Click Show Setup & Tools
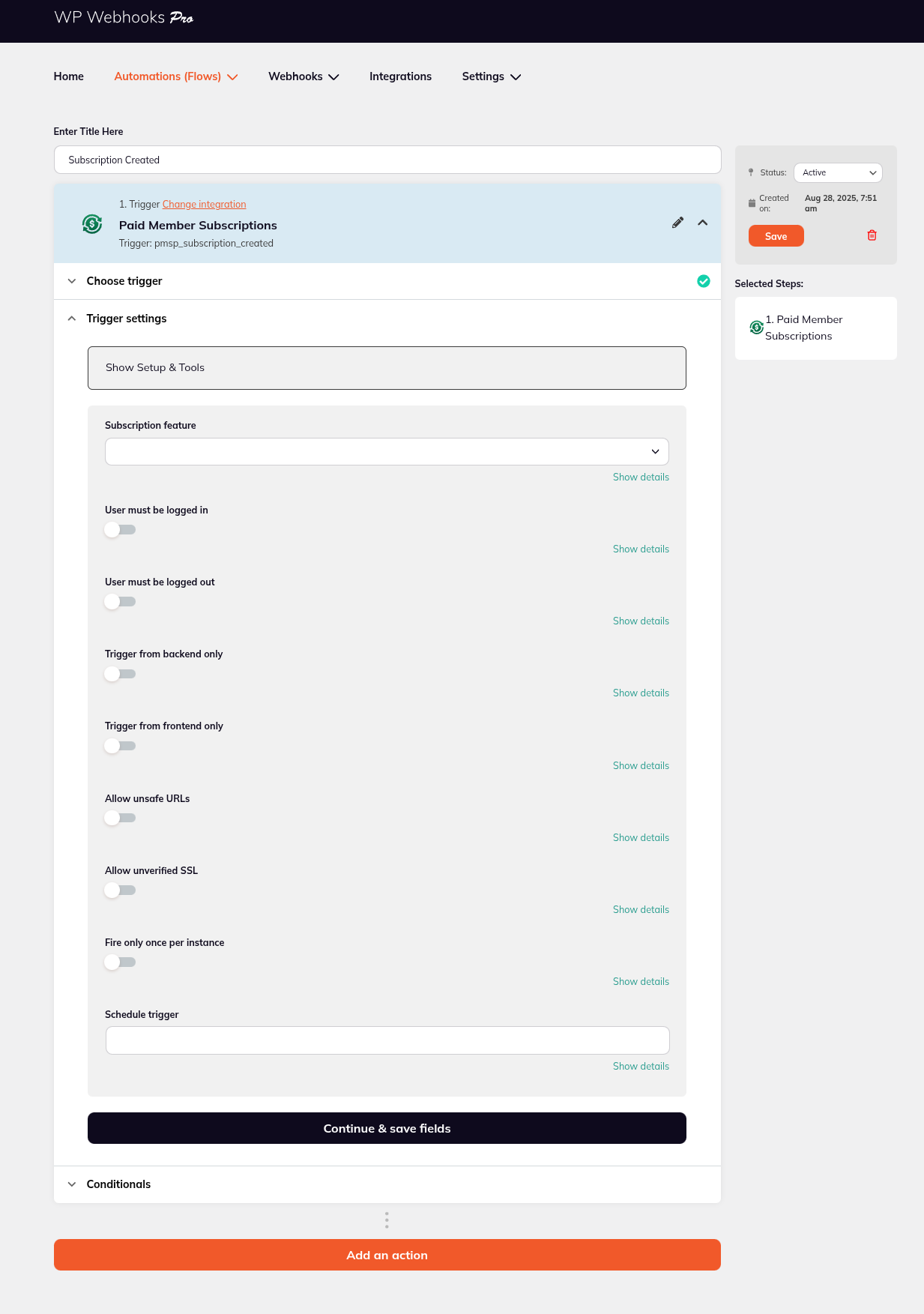Screen dimensions: 924x1314 click(387, 368)
